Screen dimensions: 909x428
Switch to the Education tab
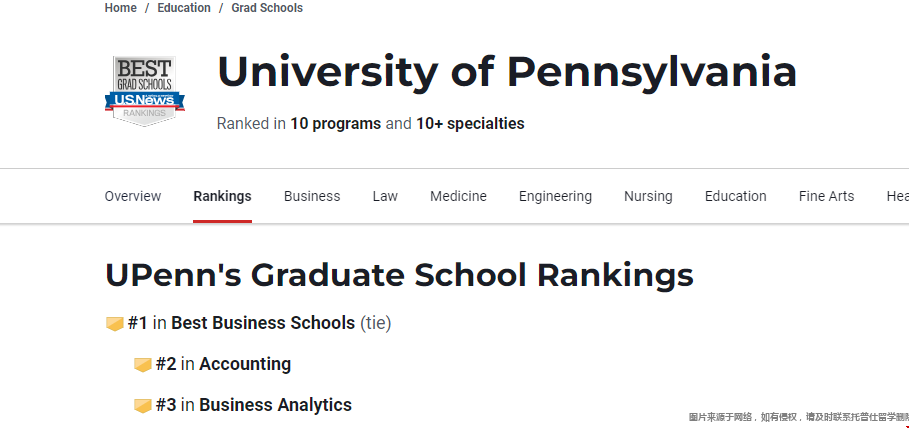(736, 197)
